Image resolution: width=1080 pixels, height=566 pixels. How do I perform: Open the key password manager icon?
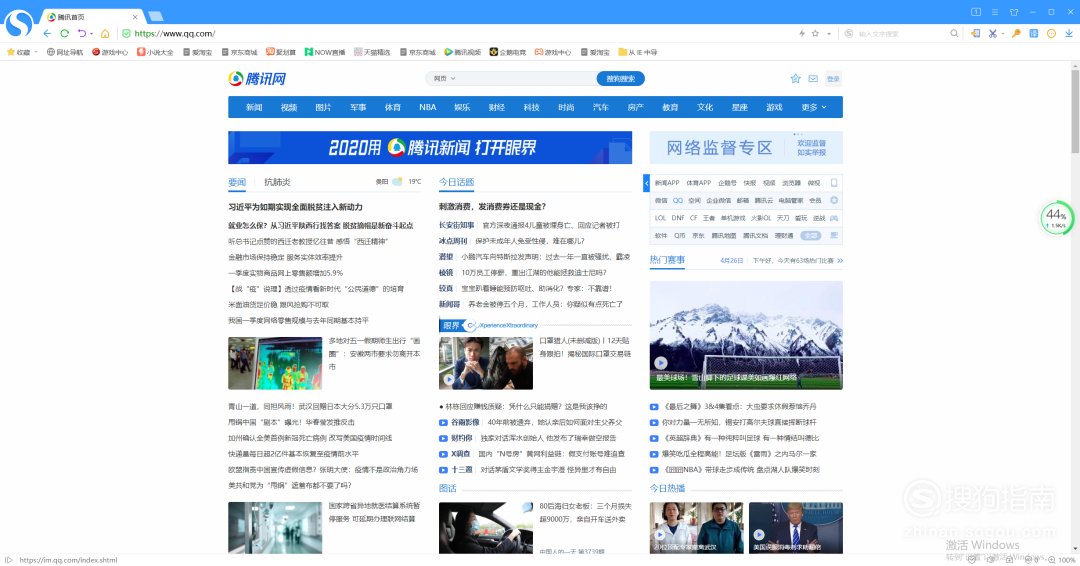1016,33
